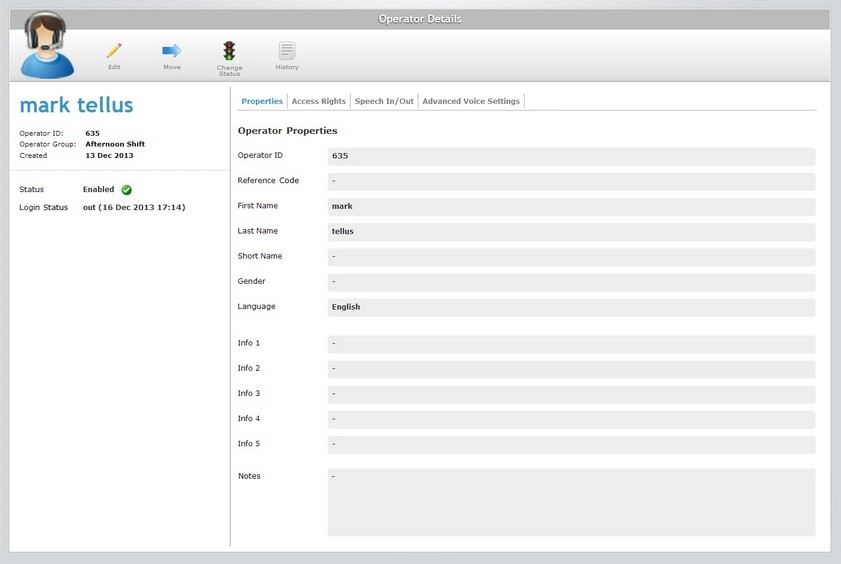Click the Info 4 field
This screenshot has height=564, width=841.
[571, 419]
